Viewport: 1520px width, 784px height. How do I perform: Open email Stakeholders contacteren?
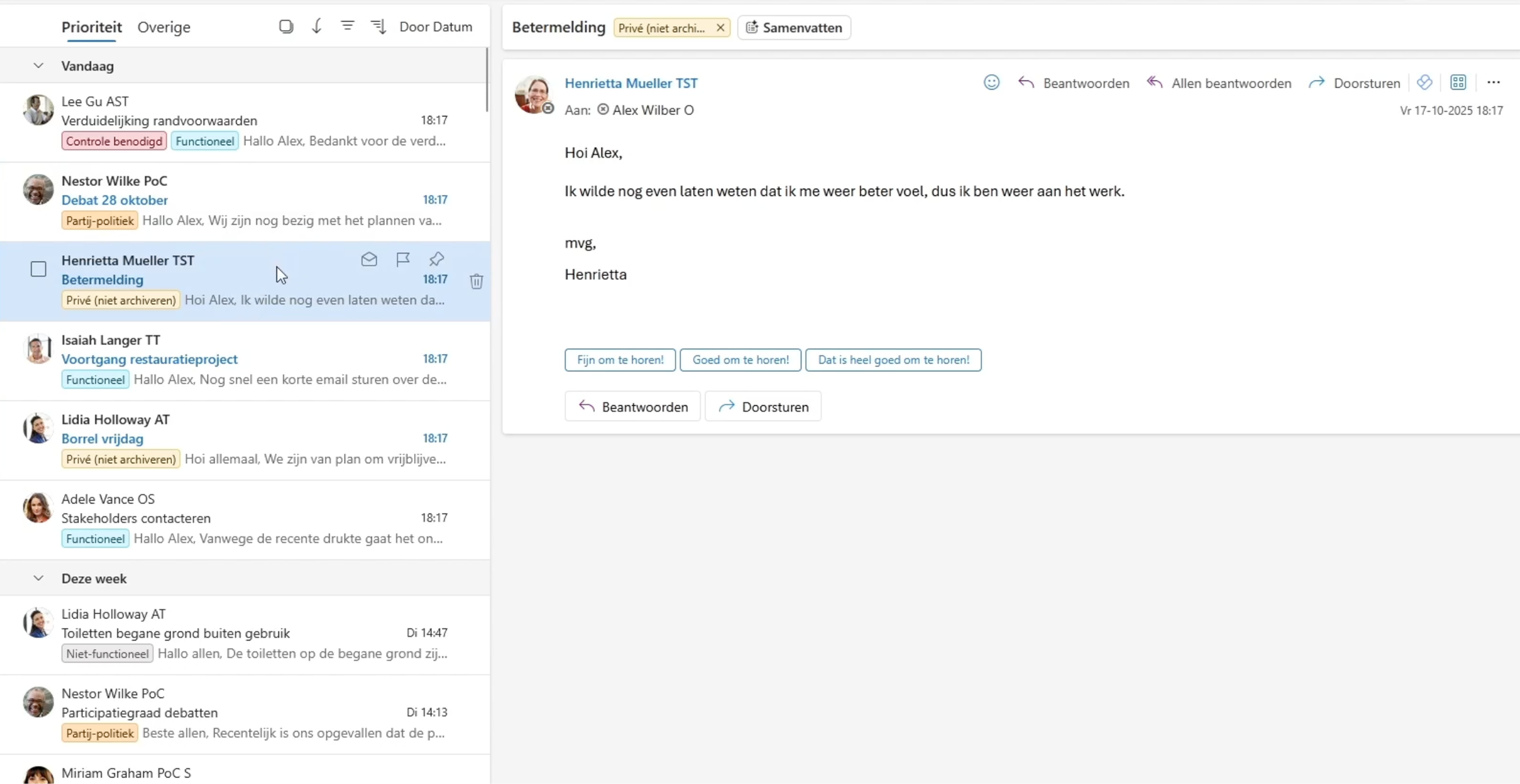pyautogui.click(x=245, y=520)
